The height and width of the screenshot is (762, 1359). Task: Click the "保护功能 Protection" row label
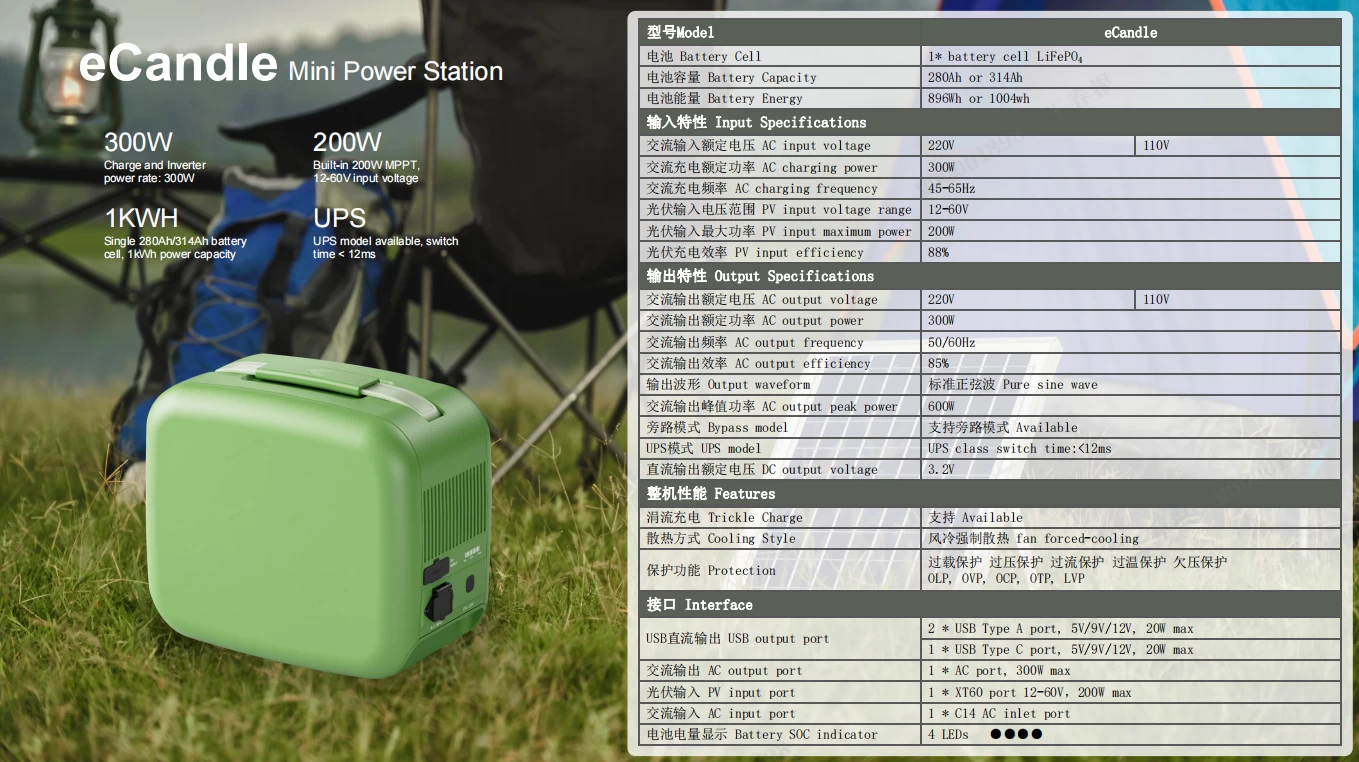pos(711,570)
